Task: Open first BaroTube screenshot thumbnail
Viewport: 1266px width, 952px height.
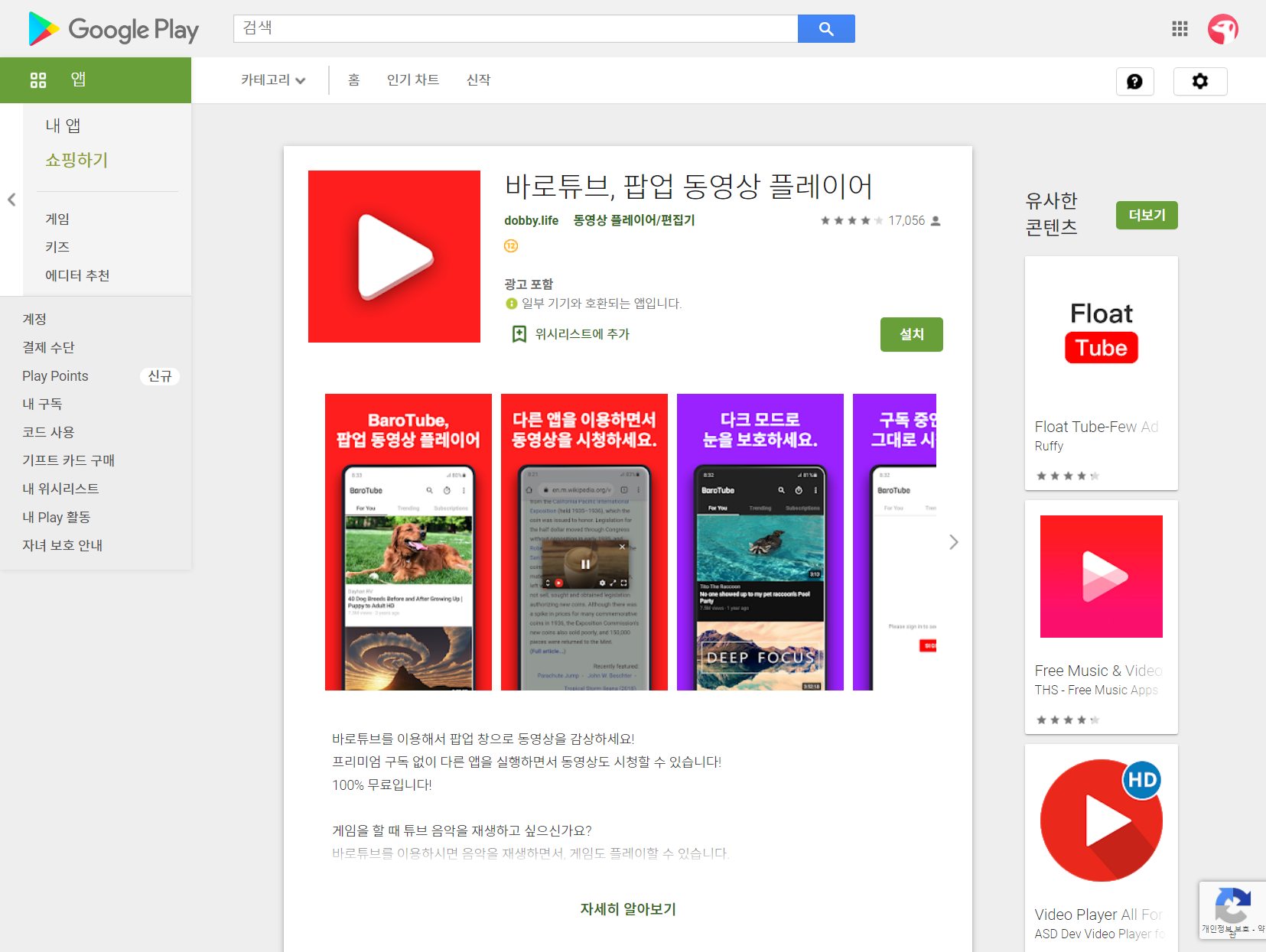Action: click(x=408, y=542)
